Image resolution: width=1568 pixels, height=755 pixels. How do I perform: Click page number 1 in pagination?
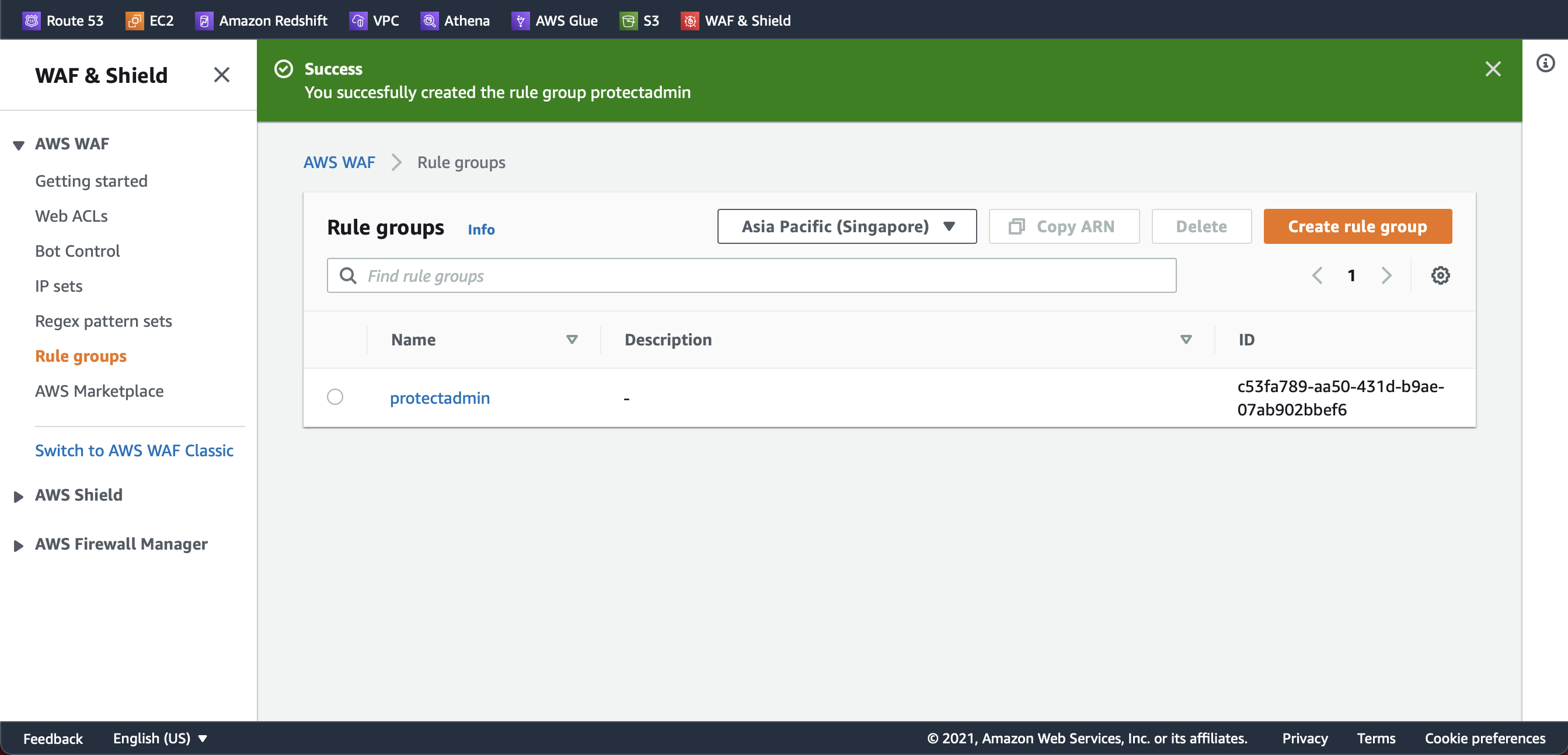point(1351,275)
